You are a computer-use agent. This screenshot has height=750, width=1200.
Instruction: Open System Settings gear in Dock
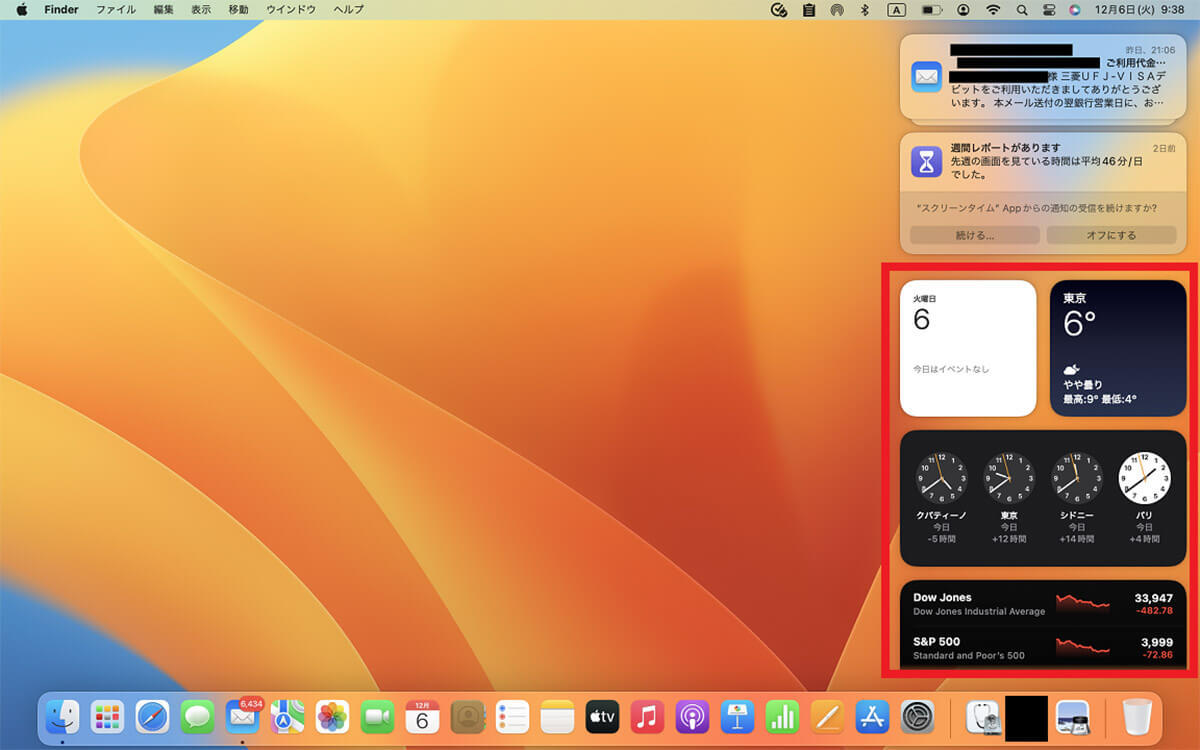click(x=917, y=716)
